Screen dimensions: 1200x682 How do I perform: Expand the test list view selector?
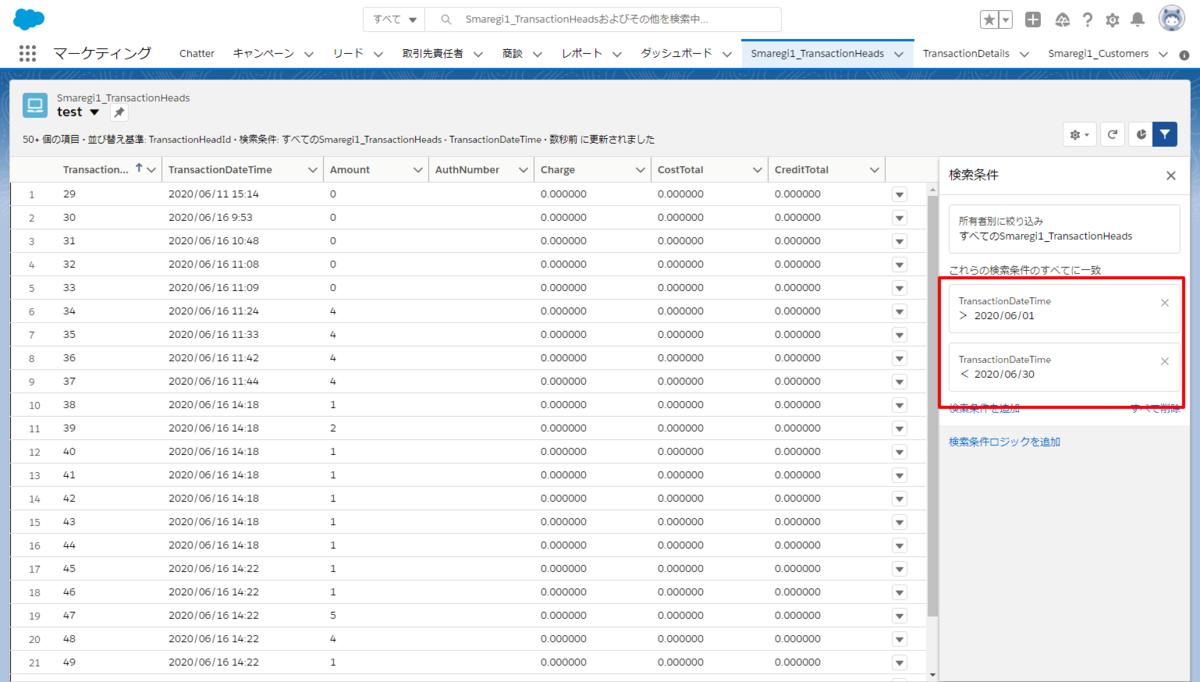pyautogui.click(x=95, y=113)
